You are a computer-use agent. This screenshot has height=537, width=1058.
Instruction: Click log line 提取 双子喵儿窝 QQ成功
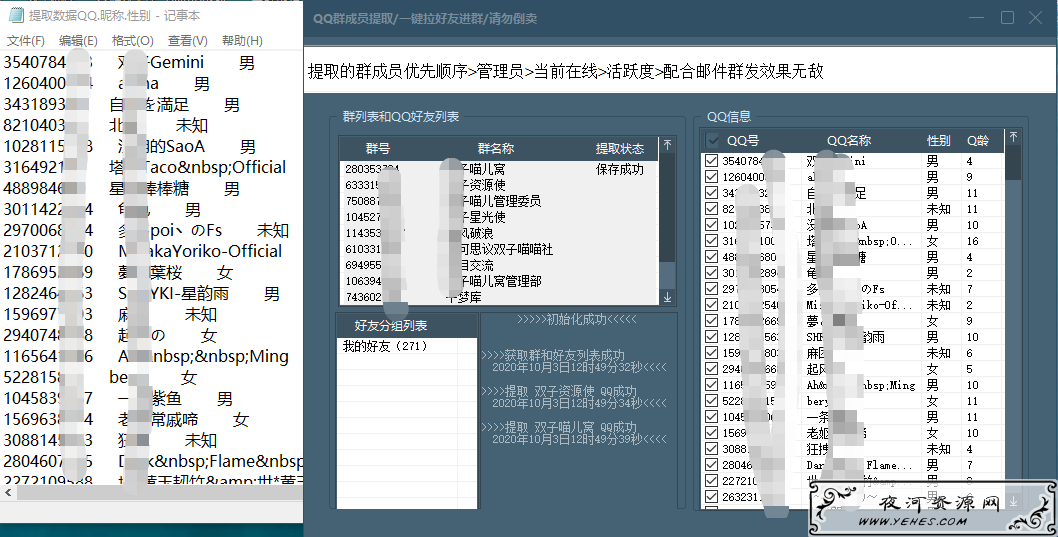559,427
